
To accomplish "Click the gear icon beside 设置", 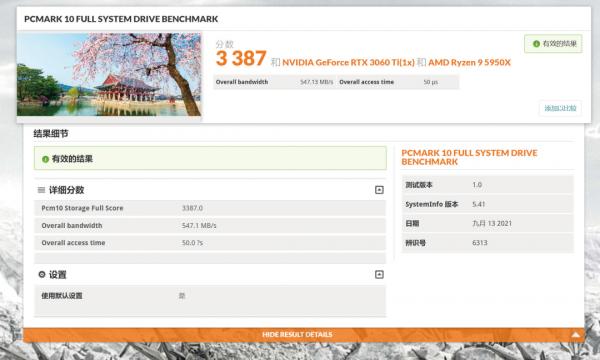I will click(x=42, y=274).
